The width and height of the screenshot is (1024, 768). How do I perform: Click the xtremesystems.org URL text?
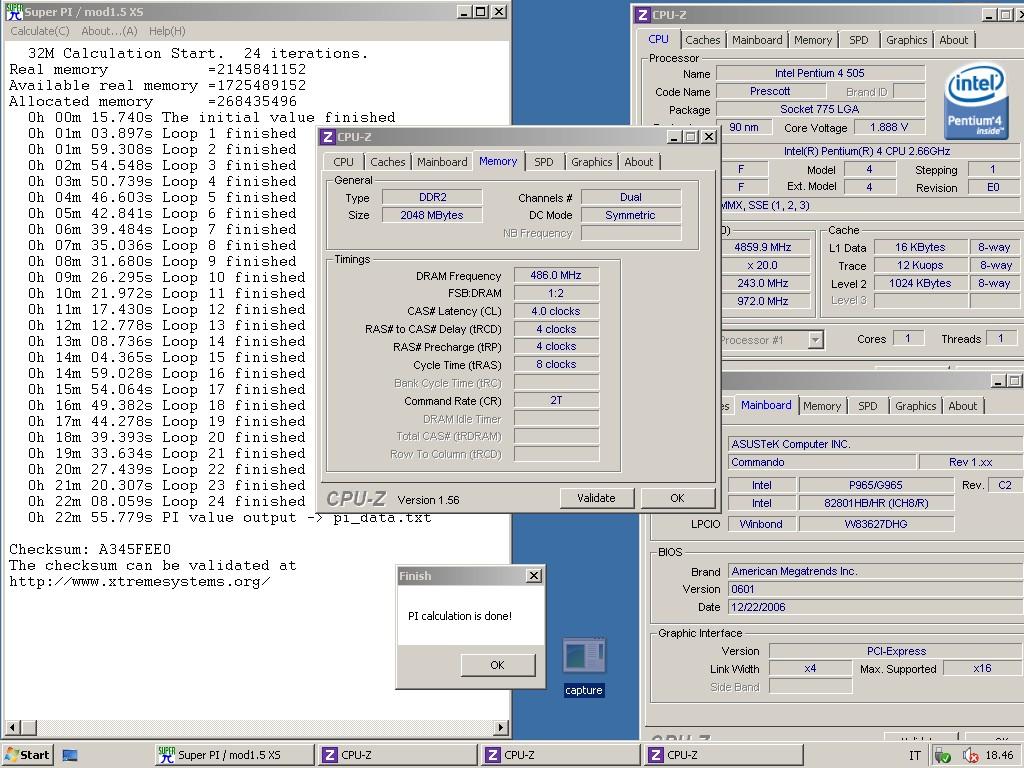tap(140, 581)
